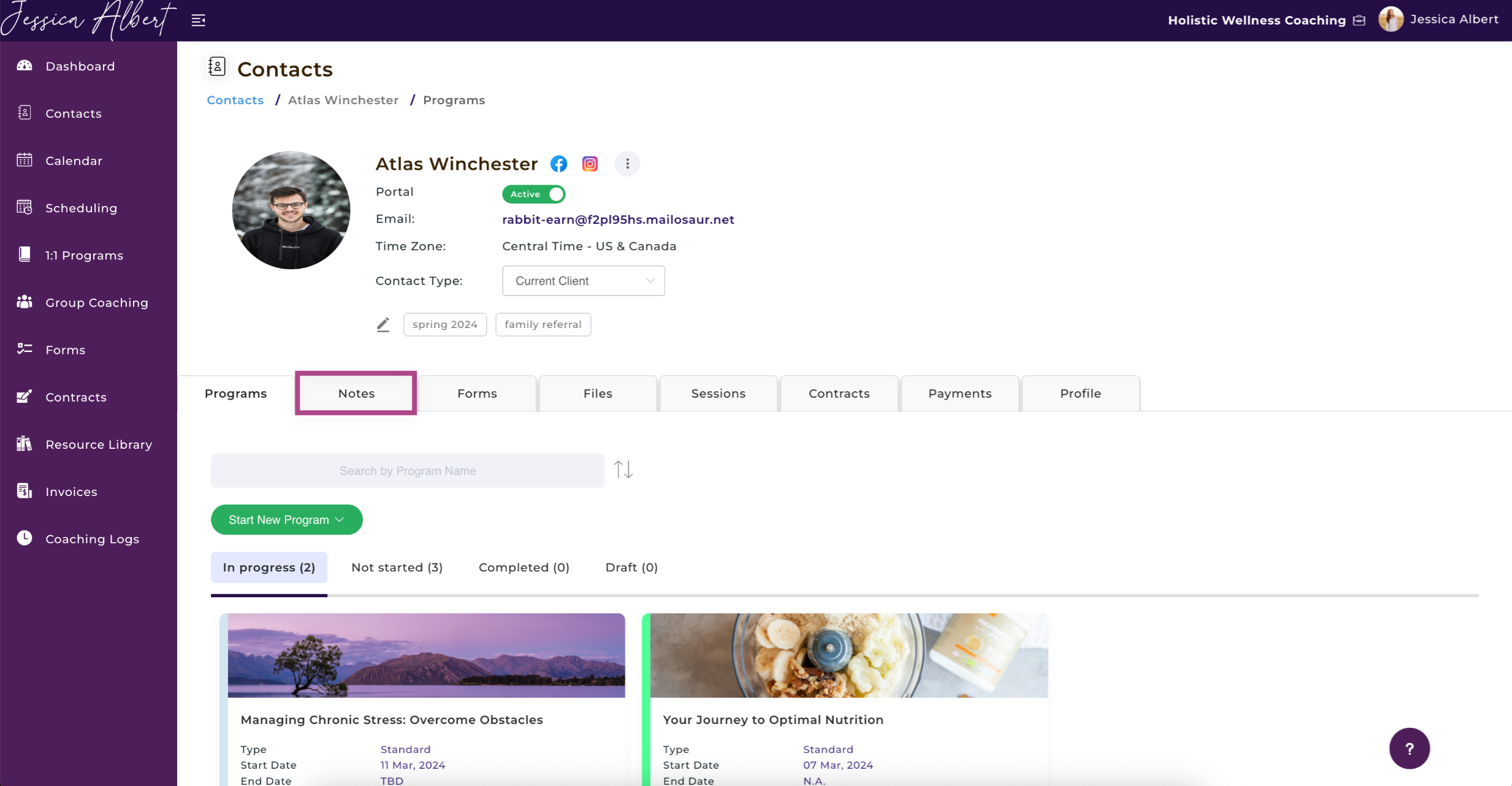Show Draft (0) programs
This screenshot has width=1512, height=786.
[631, 567]
